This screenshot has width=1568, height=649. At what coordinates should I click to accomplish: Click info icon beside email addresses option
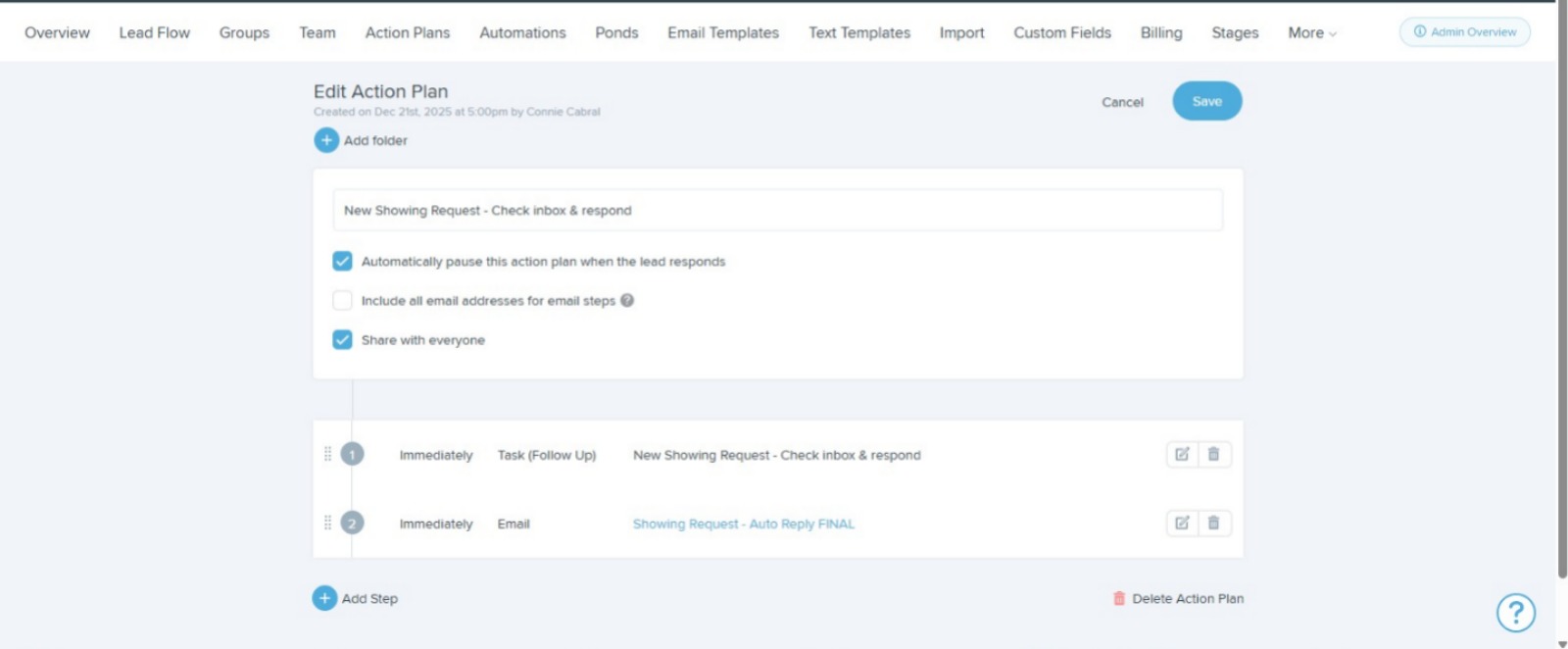[627, 301]
